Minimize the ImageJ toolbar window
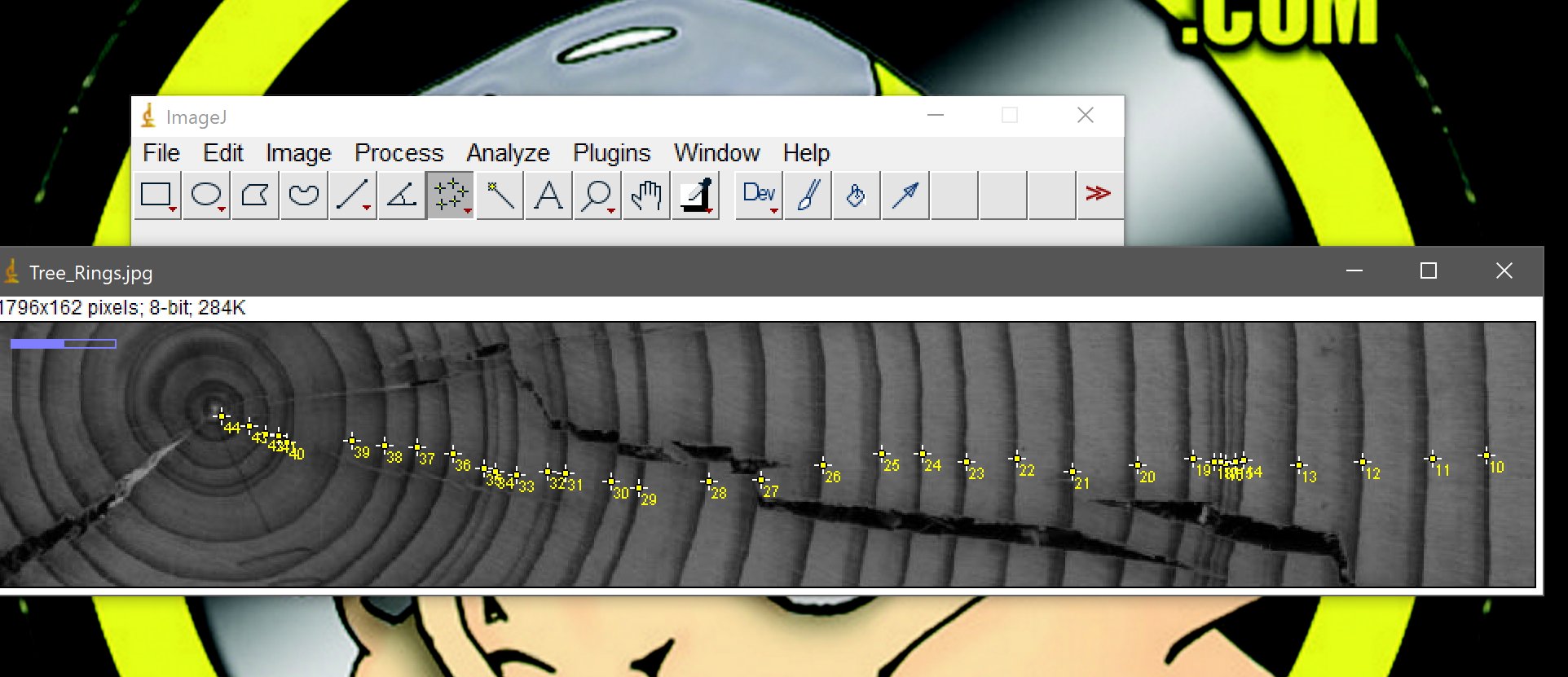Image resolution: width=1568 pixels, height=677 pixels. [936, 116]
